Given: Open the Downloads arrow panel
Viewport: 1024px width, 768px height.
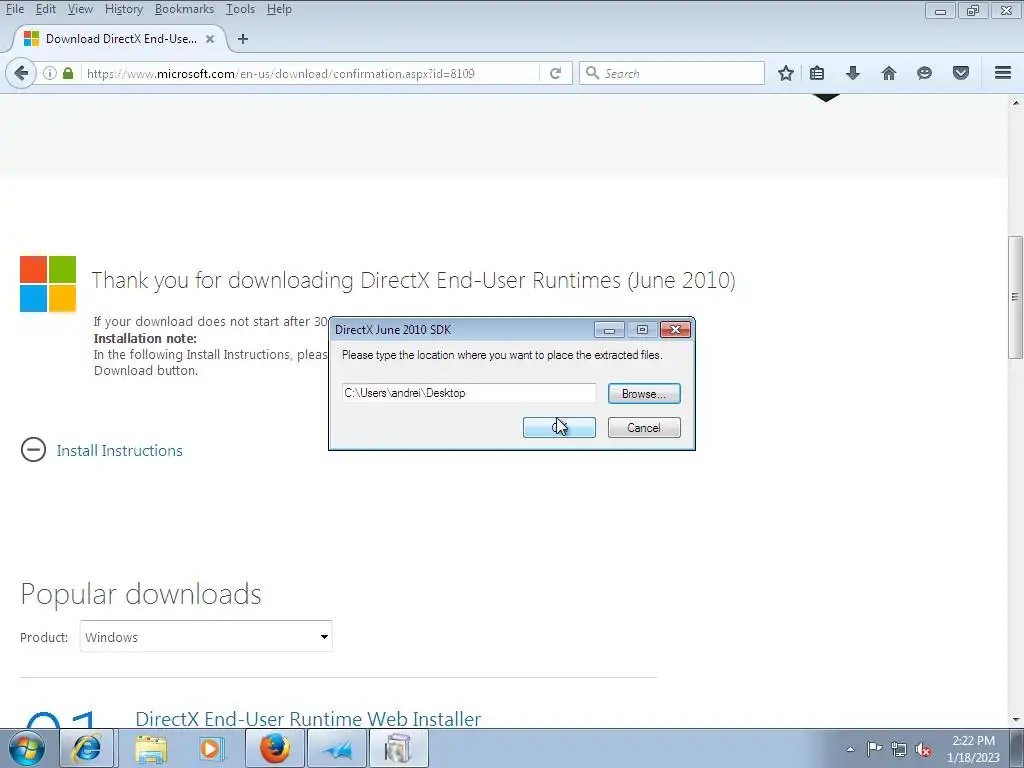Looking at the screenshot, I should pyautogui.click(x=852, y=73).
